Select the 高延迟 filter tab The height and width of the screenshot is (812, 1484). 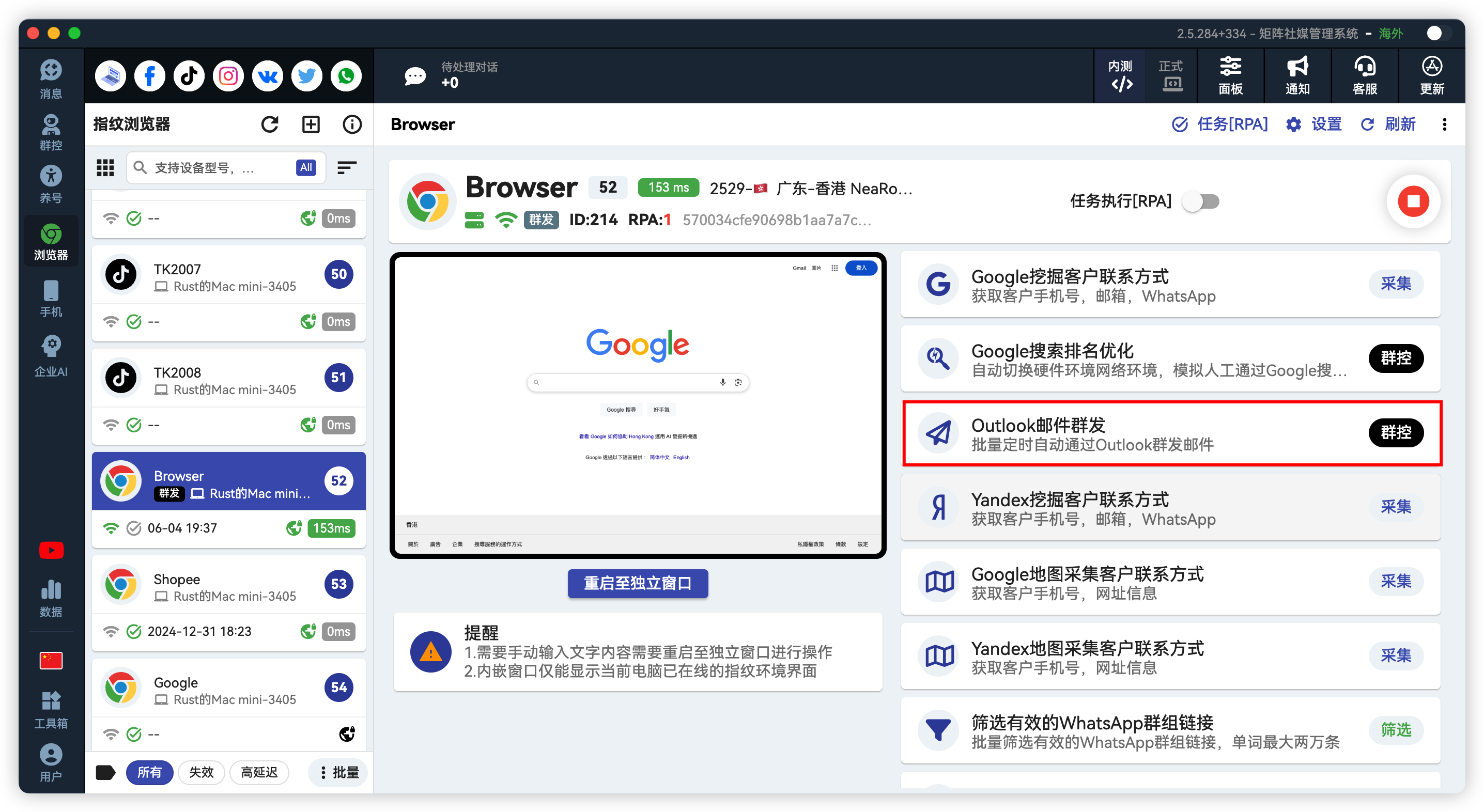[x=259, y=772]
